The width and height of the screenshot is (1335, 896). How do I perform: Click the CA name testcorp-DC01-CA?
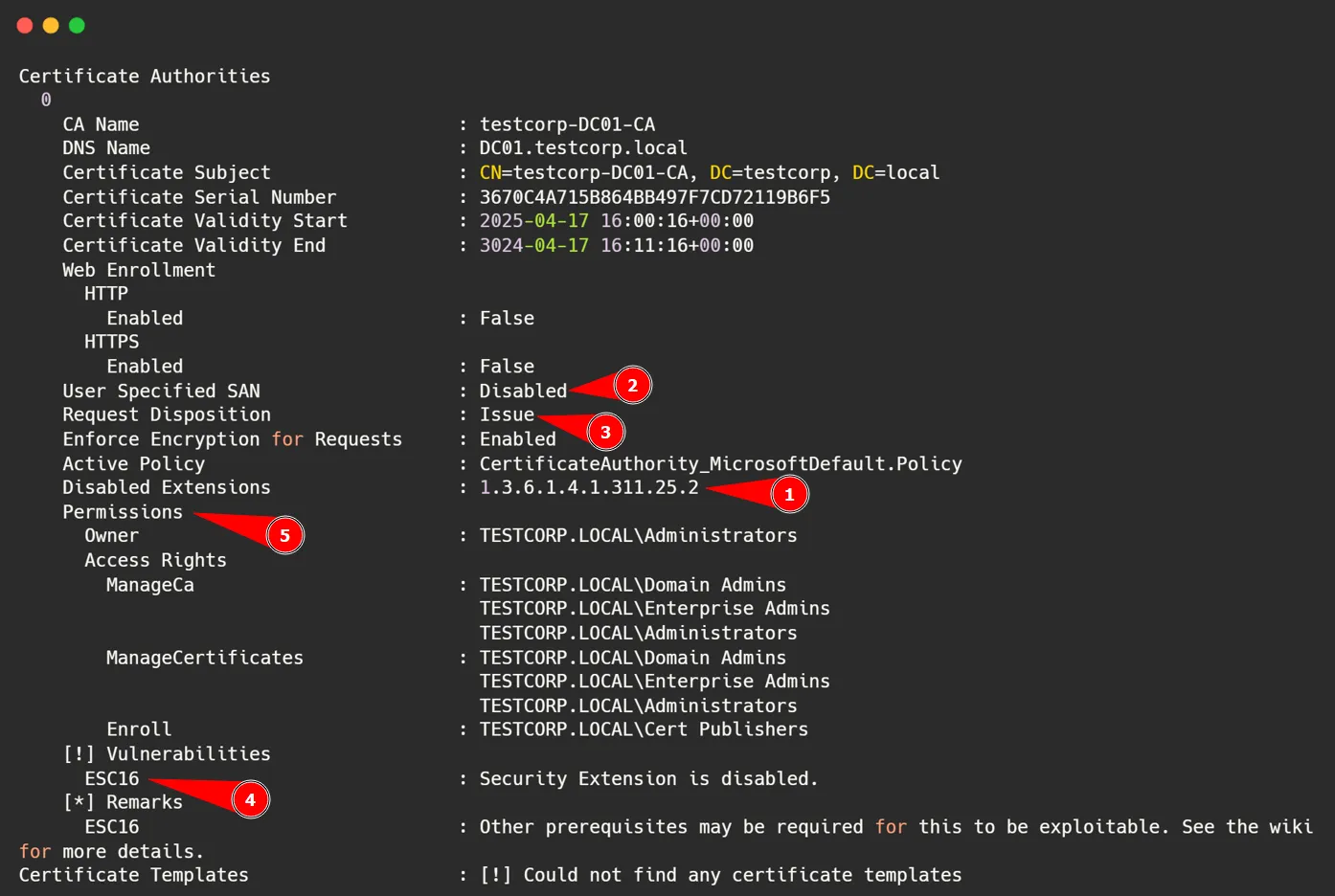pyautogui.click(x=567, y=124)
